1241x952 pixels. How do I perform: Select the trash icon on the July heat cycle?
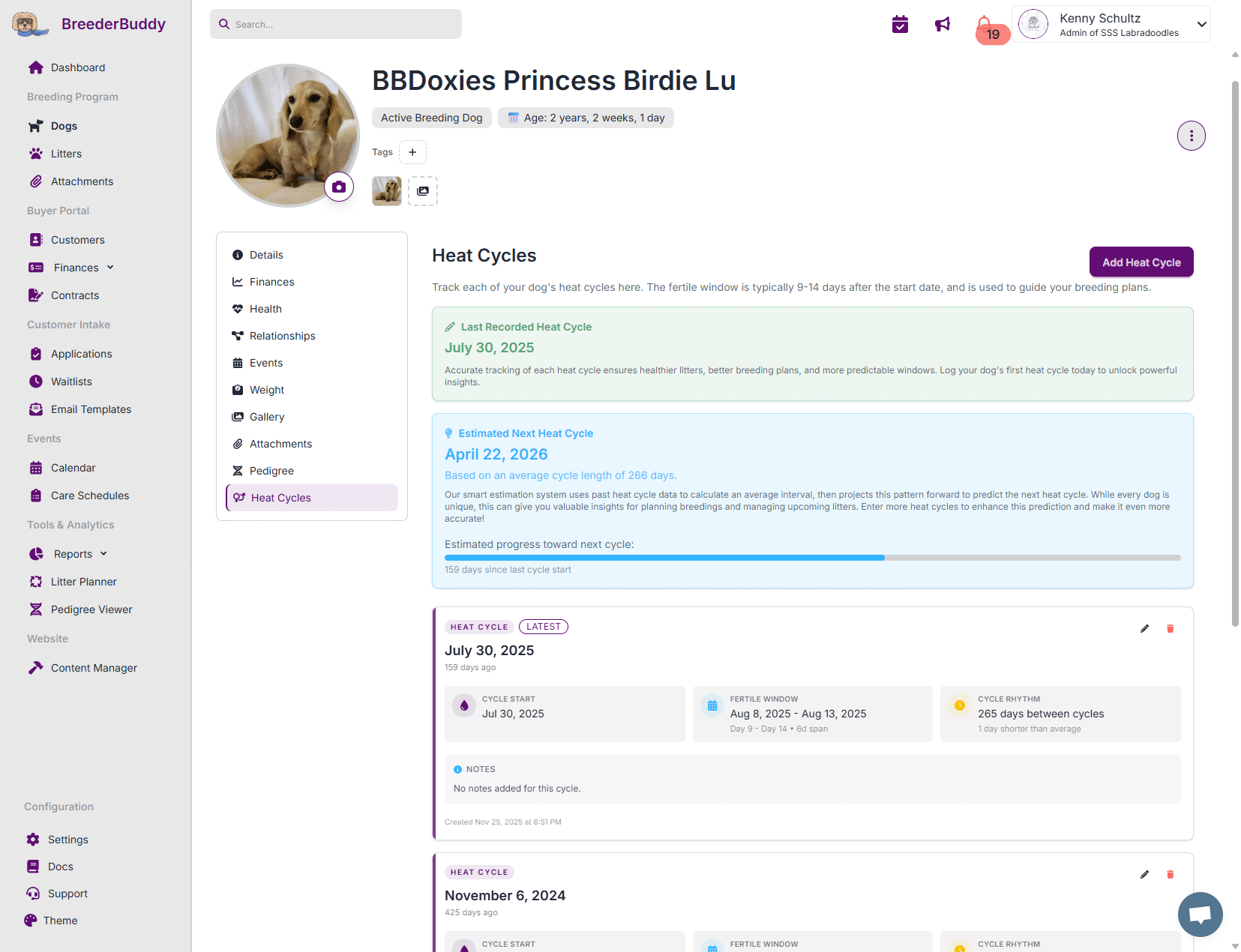pos(1170,629)
